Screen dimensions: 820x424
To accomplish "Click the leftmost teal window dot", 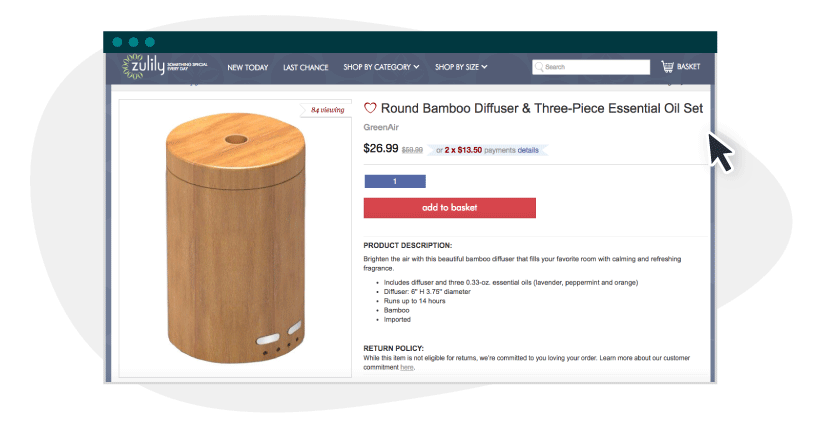I will click(x=118, y=42).
